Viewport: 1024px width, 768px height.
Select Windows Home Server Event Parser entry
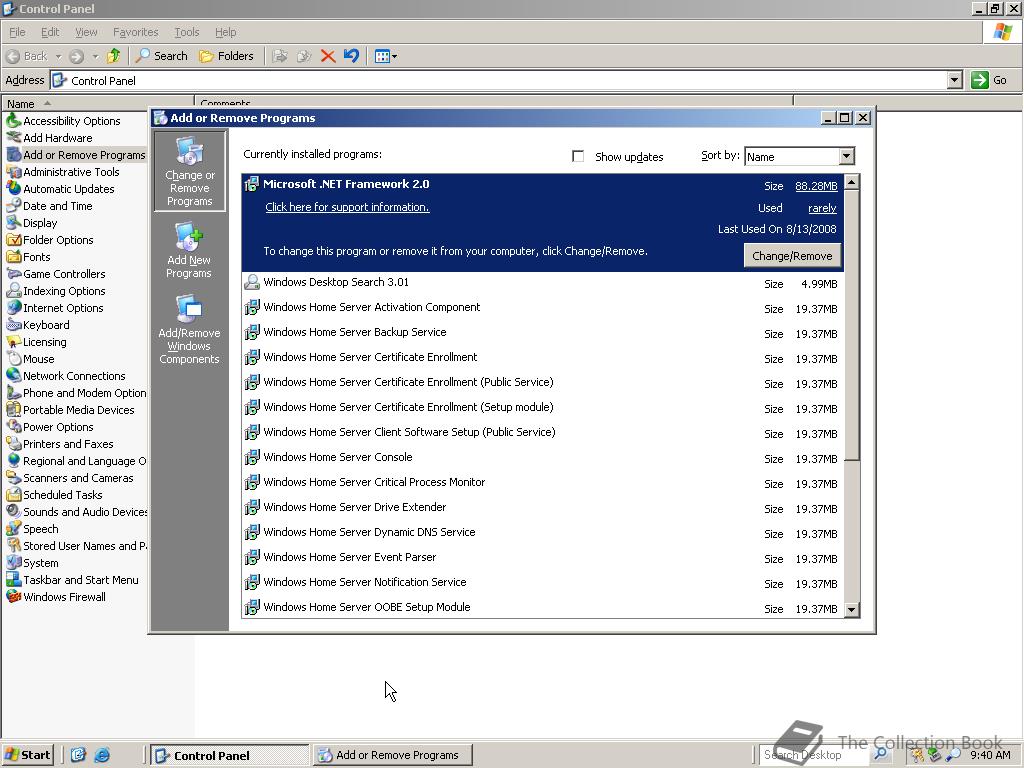coord(541,558)
